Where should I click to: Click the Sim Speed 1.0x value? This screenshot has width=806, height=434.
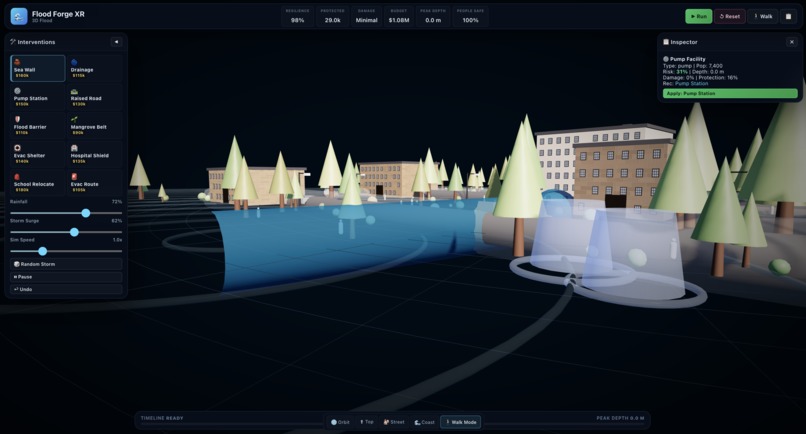(x=117, y=240)
